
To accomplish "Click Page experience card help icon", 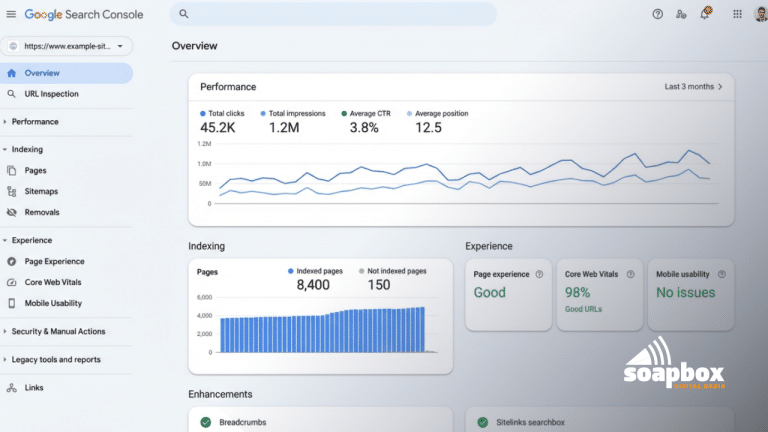I will (539, 274).
